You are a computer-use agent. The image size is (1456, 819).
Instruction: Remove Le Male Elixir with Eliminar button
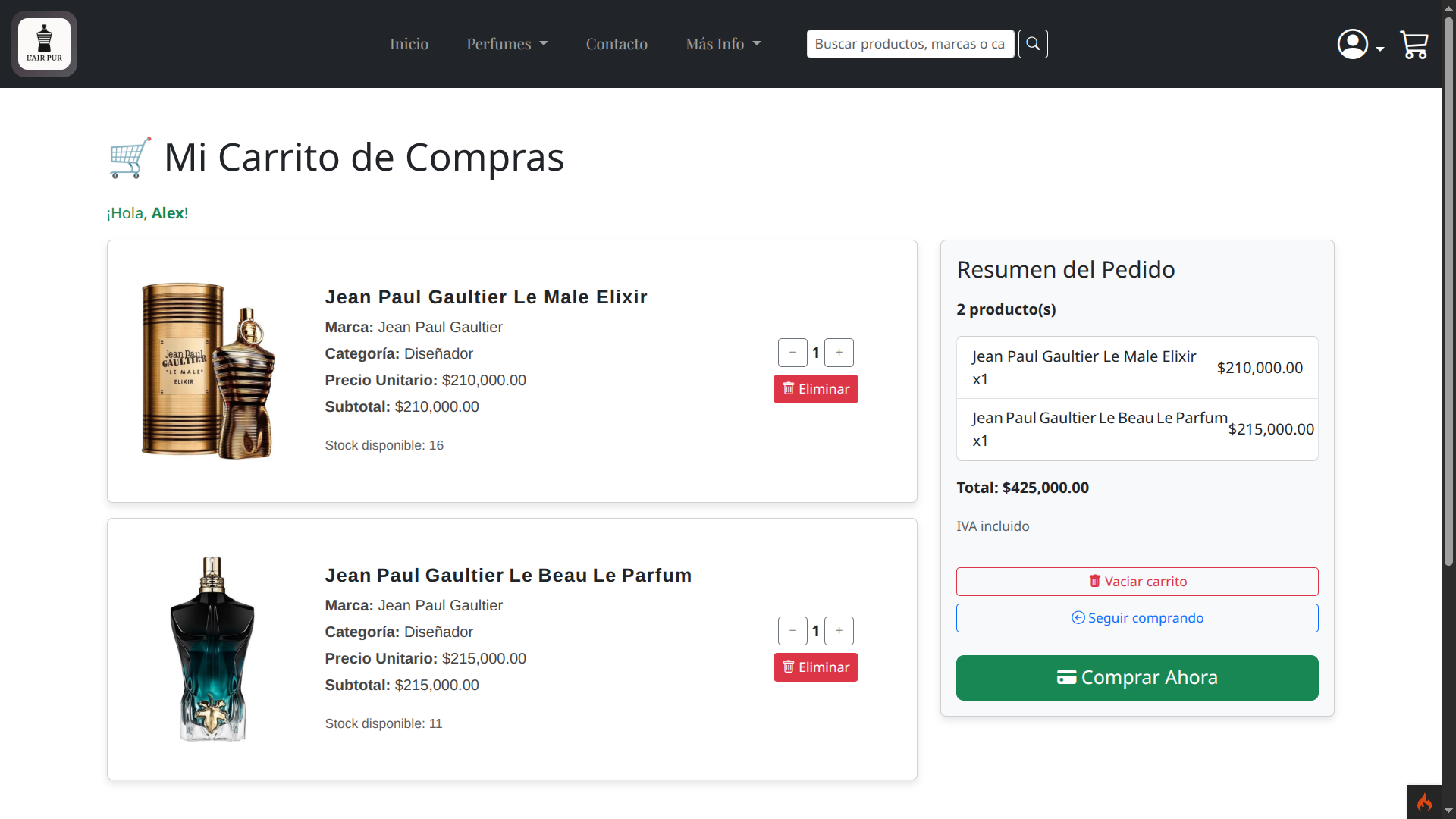[x=816, y=389]
